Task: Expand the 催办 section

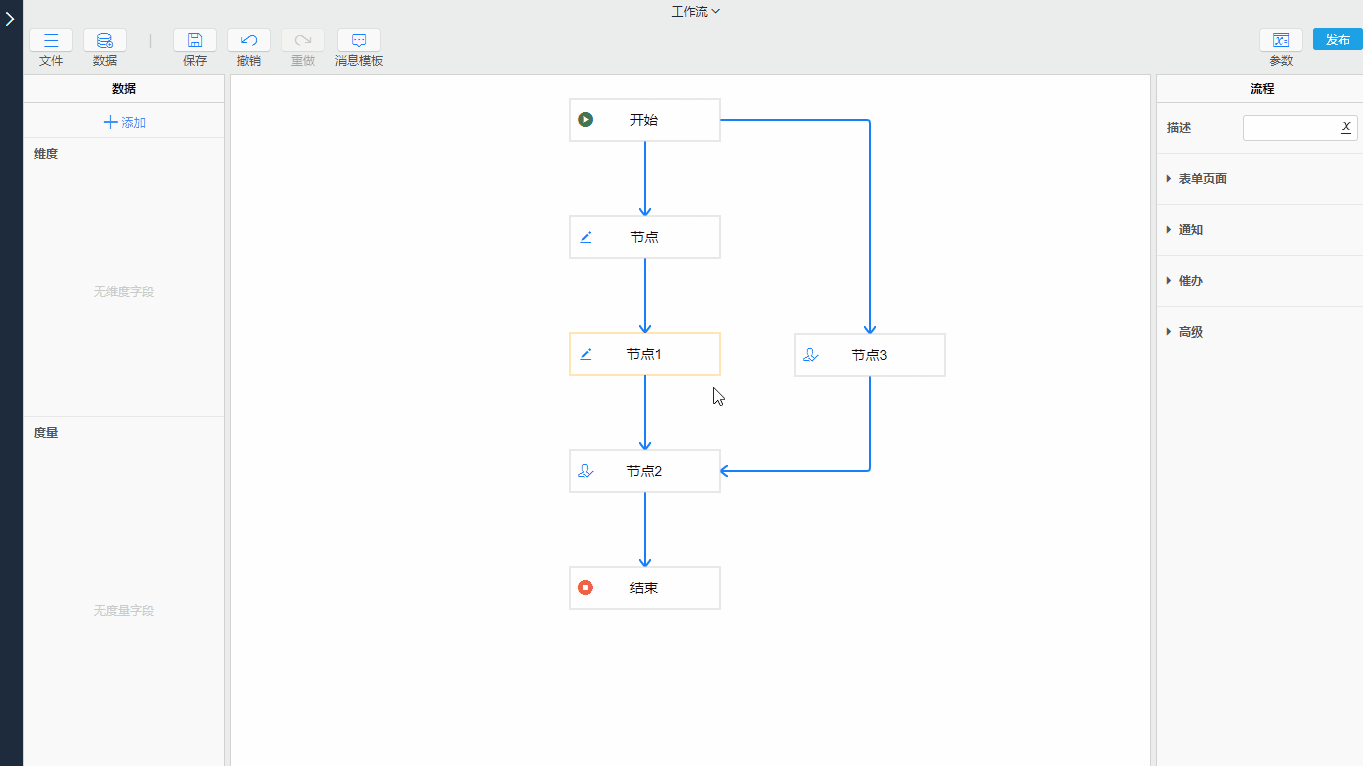Action: coord(1190,281)
